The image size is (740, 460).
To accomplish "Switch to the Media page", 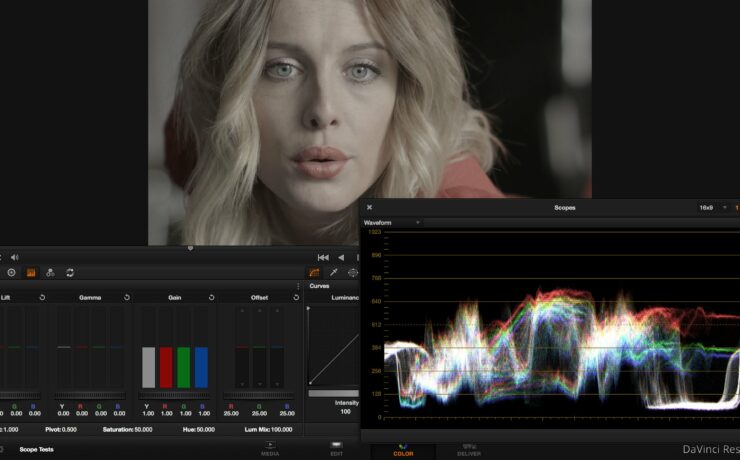I will 270,449.
